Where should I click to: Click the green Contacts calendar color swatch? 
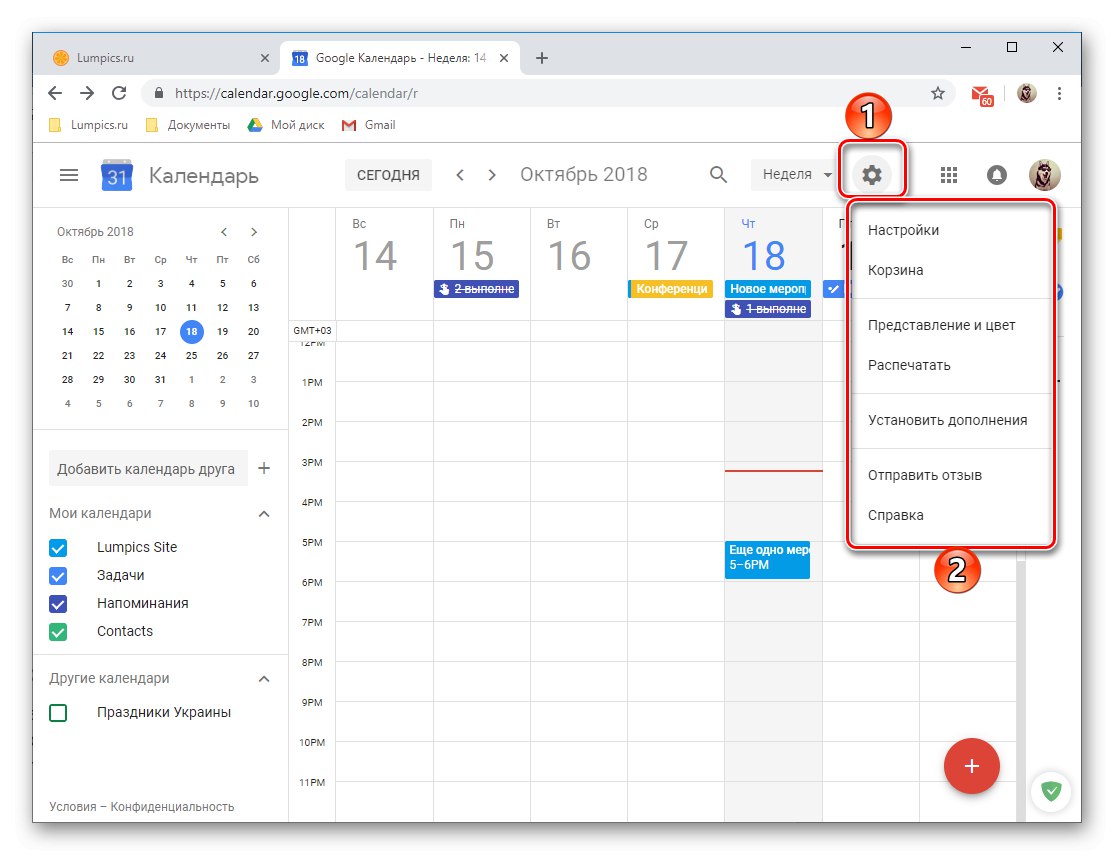58,631
